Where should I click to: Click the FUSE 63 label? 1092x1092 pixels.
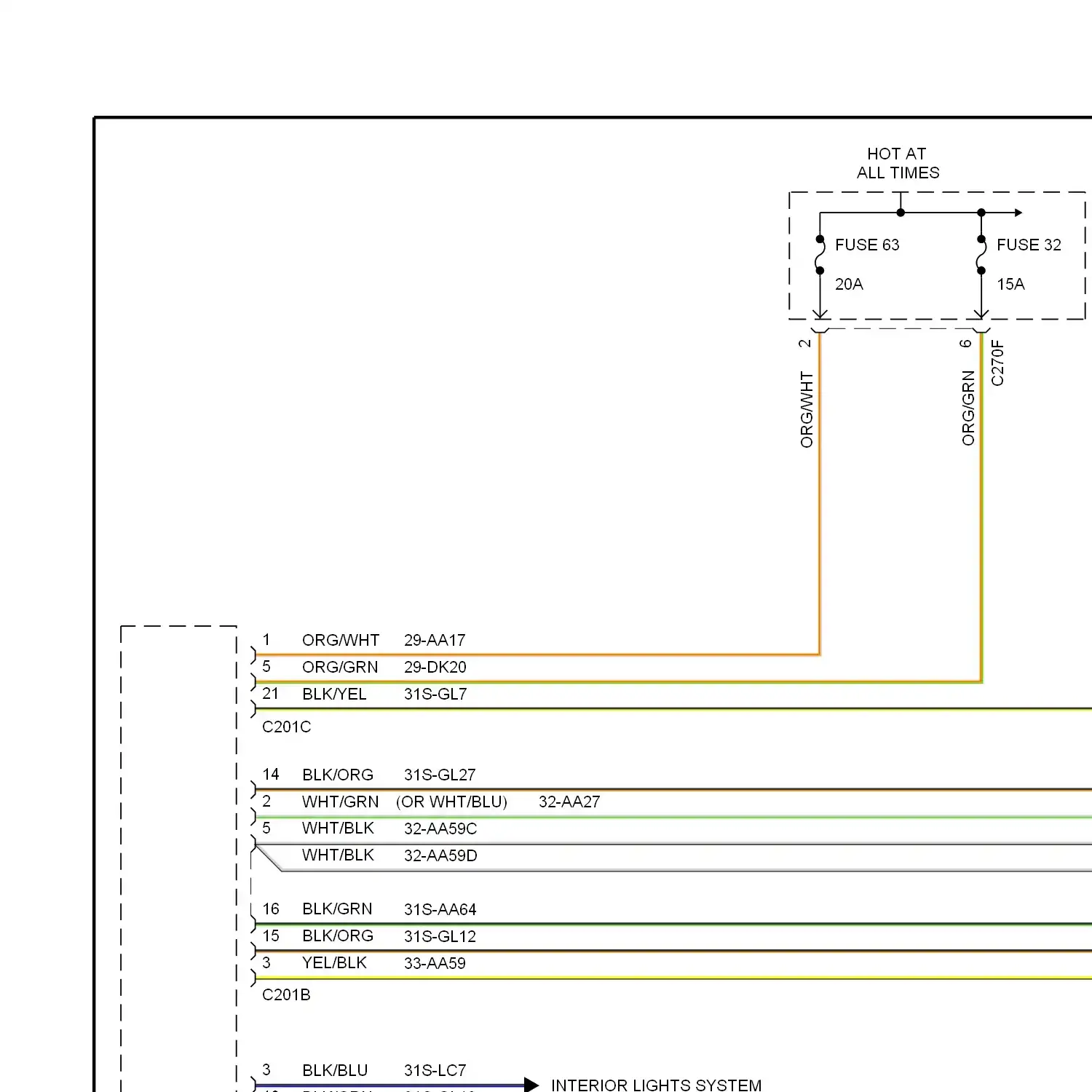[867, 245]
